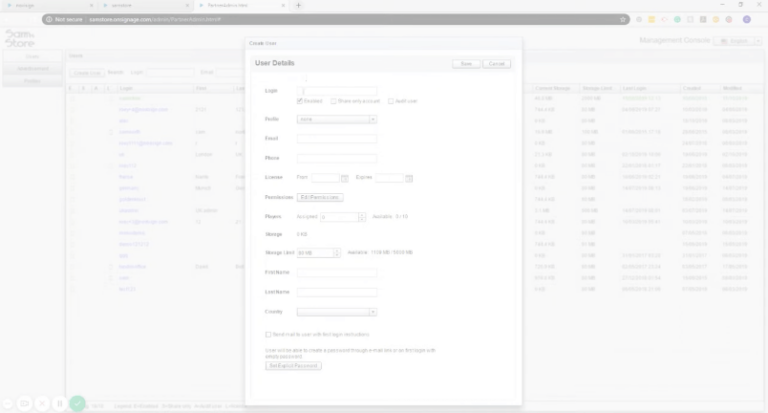Screen dimensions: 768x413
Task: Check Send mail with first login instructions
Action: tap(268, 334)
